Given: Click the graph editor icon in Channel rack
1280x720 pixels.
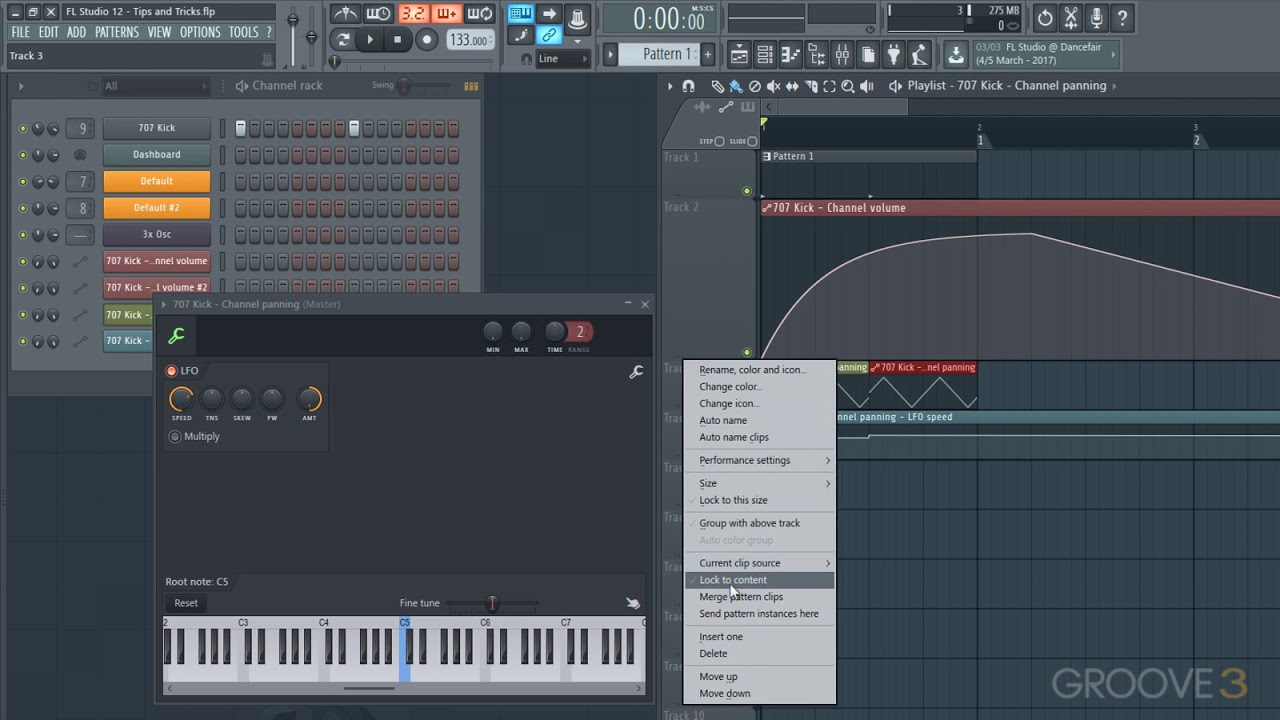Looking at the screenshot, I should 471,86.
